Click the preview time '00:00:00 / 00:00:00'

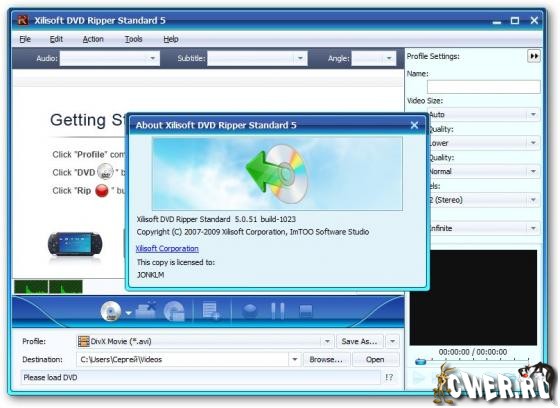click(x=473, y=352)
